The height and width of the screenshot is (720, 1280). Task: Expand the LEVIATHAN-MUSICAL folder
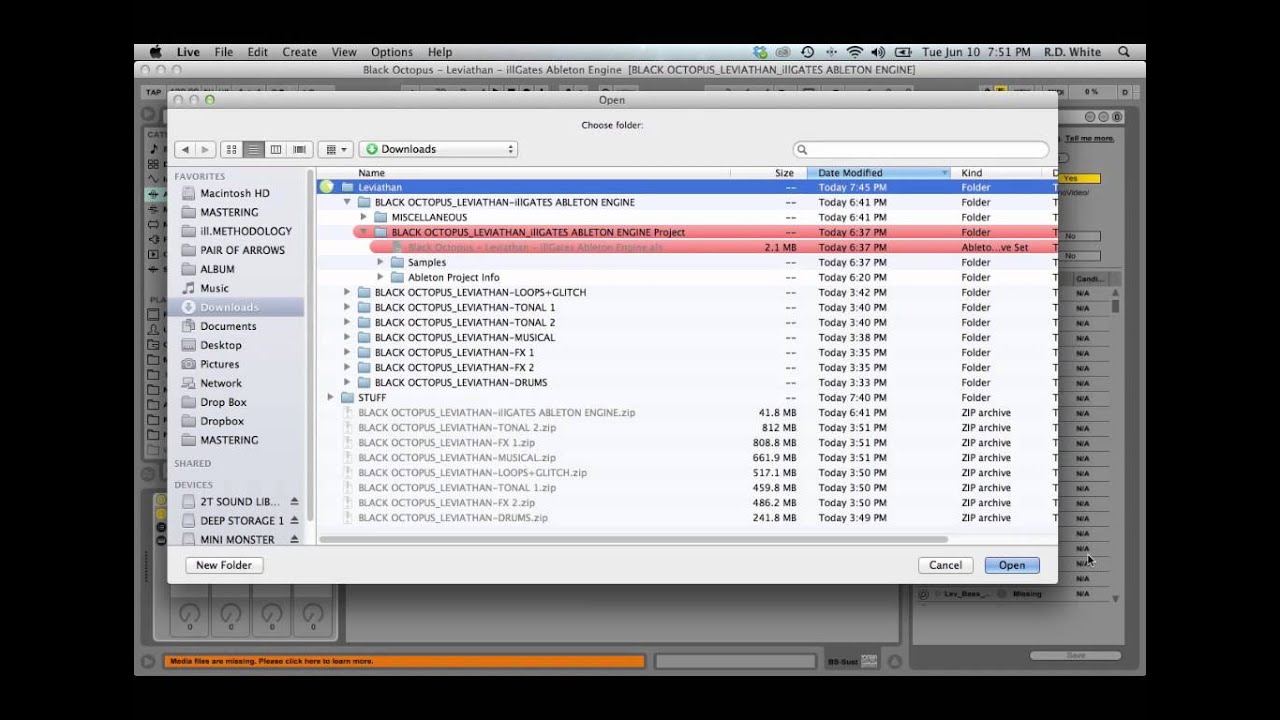tap(347, 337)
